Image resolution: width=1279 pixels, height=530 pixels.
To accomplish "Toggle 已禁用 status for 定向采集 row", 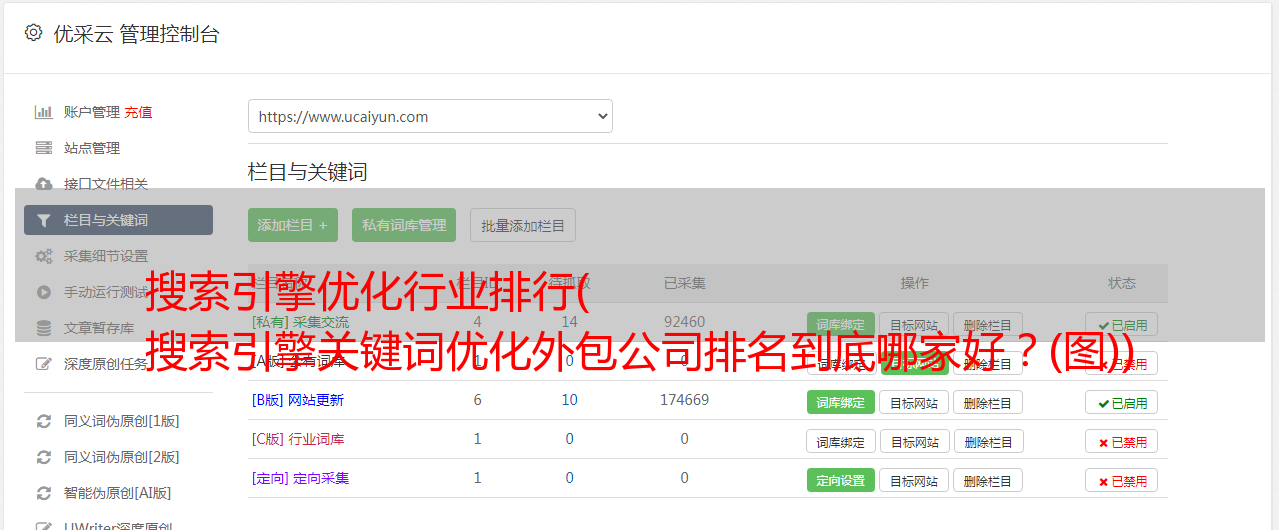I will 1122,480.
